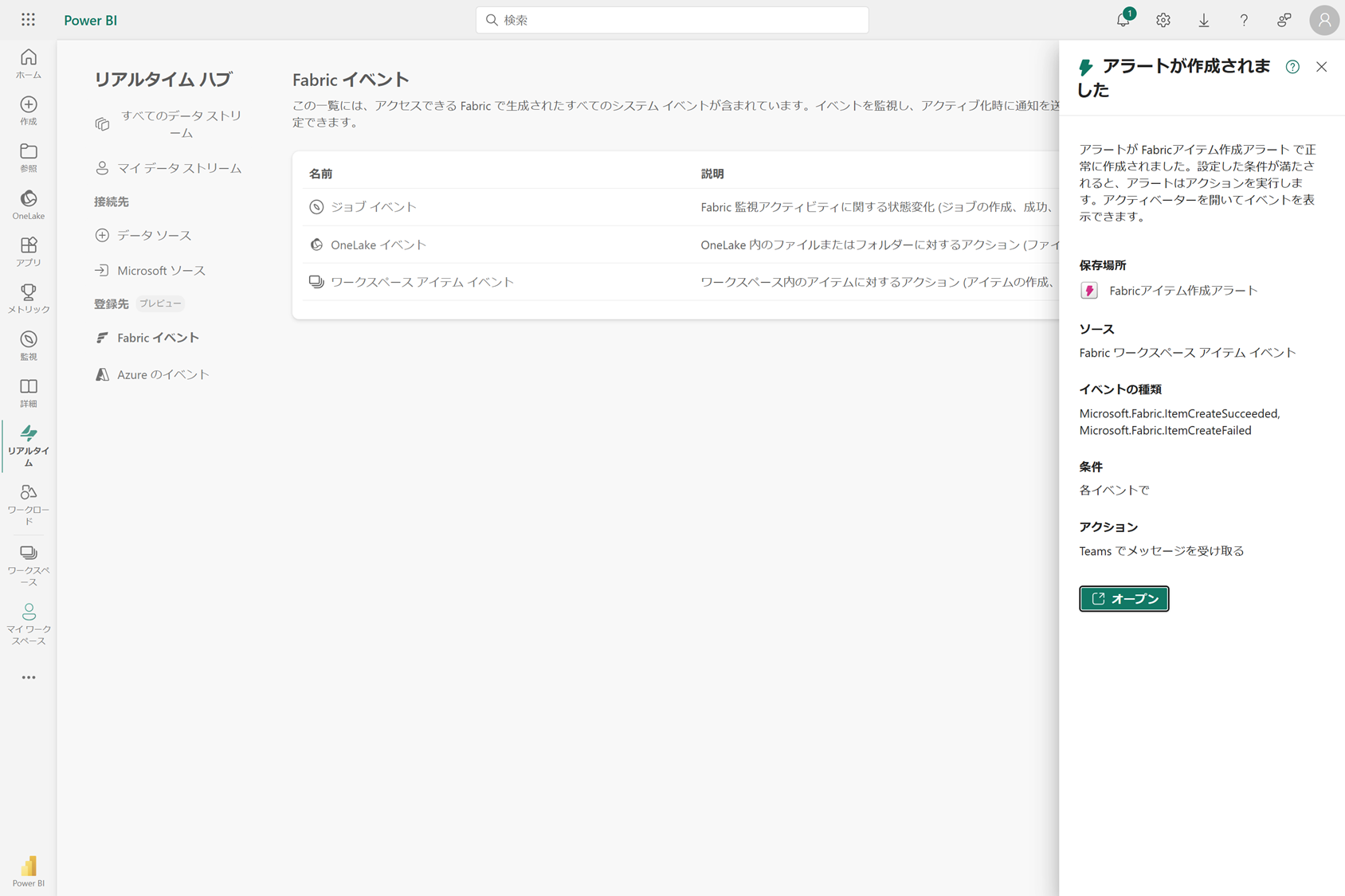Screen dimensions: 1345x896
Task: Close the alert created panel
Action: click(1322, 67)
